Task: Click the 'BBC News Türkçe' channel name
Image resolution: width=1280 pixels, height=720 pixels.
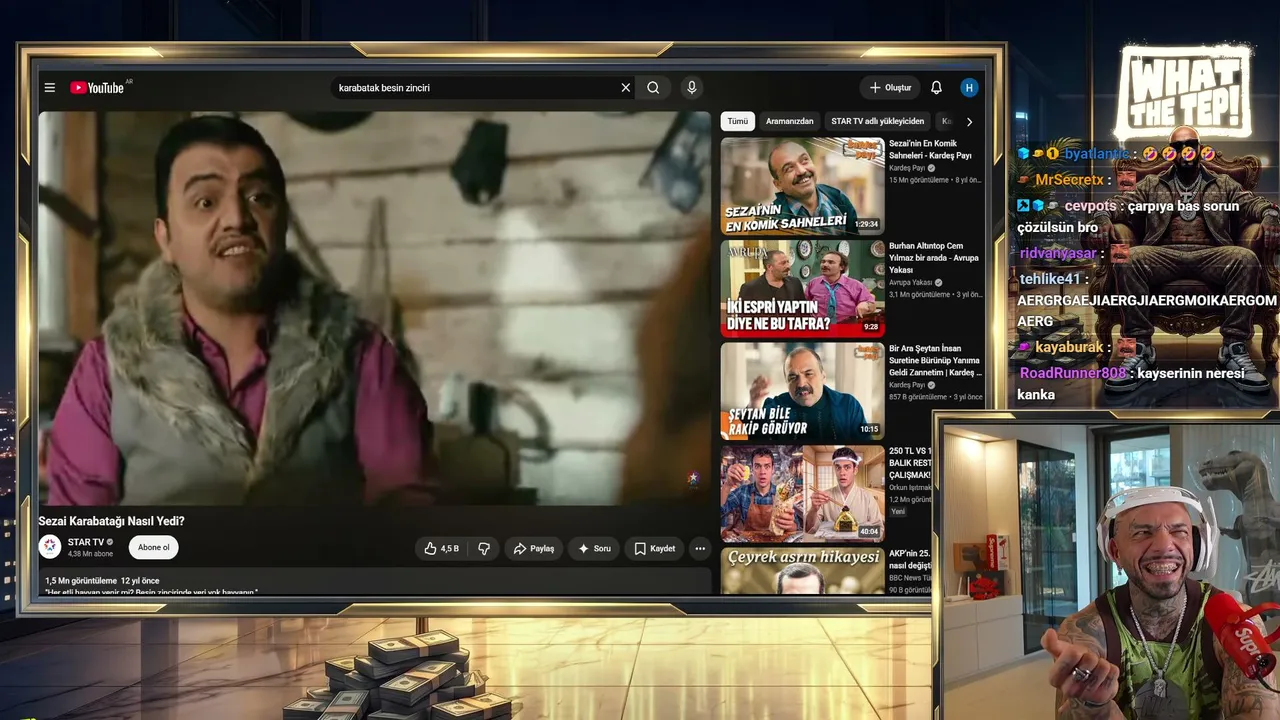Action: pos(910,578)
